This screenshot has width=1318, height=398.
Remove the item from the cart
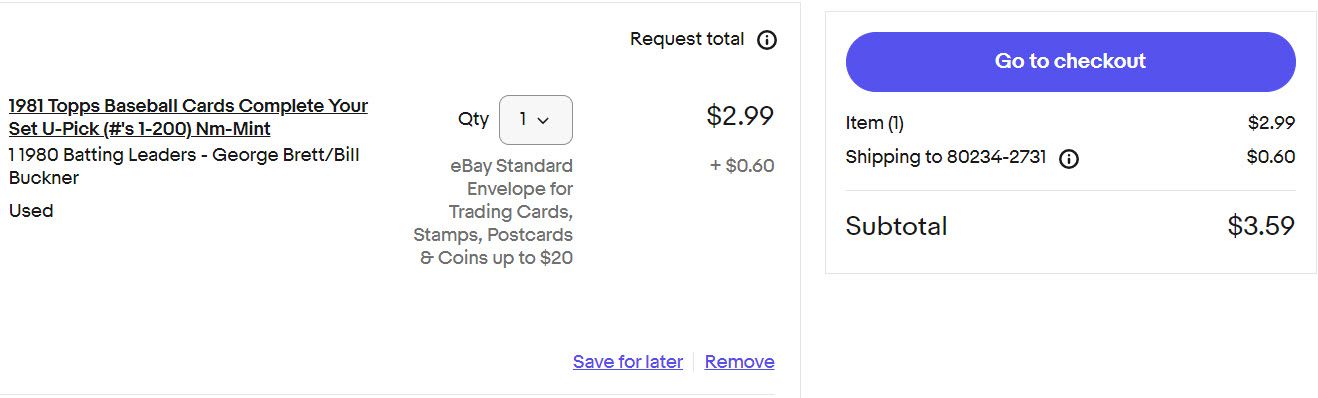(x=739, y=362)
